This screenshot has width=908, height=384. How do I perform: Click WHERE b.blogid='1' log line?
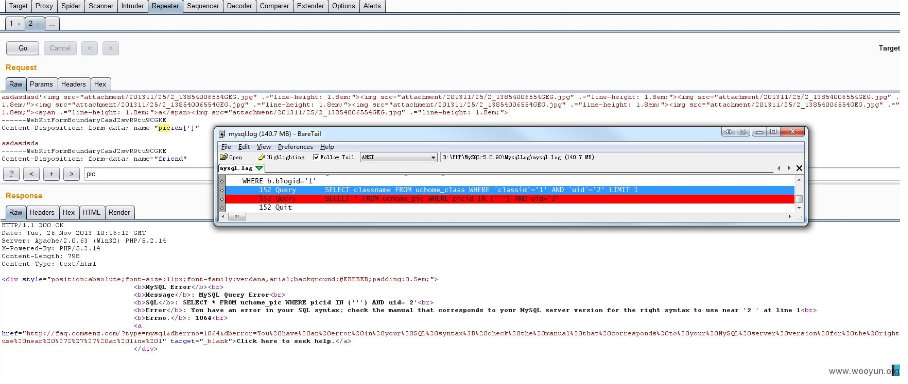[279, 181]
